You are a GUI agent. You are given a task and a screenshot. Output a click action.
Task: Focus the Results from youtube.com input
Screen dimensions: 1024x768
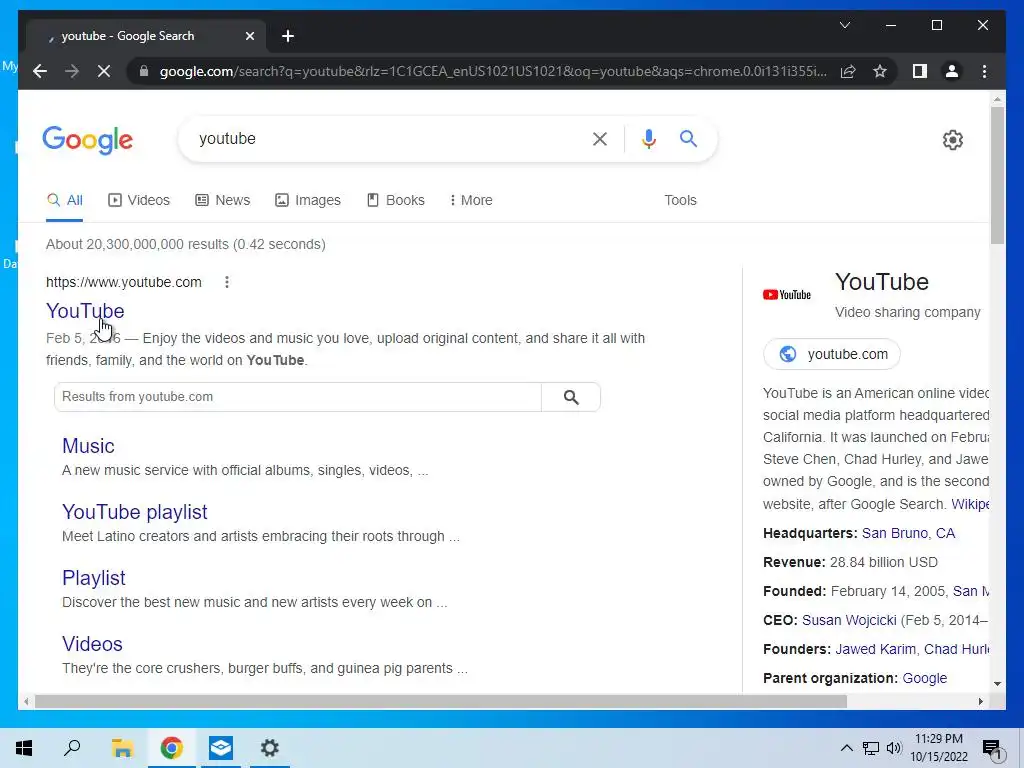298,397
